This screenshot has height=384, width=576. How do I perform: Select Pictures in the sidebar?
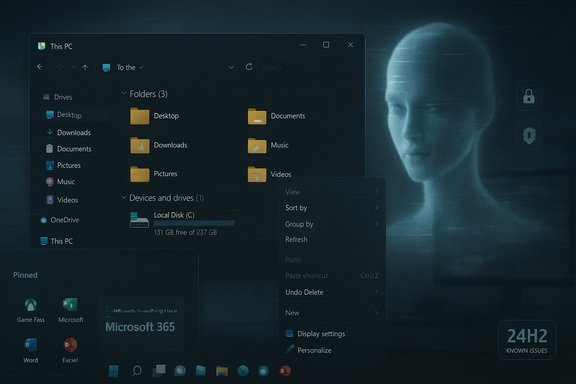click(69, 165)
